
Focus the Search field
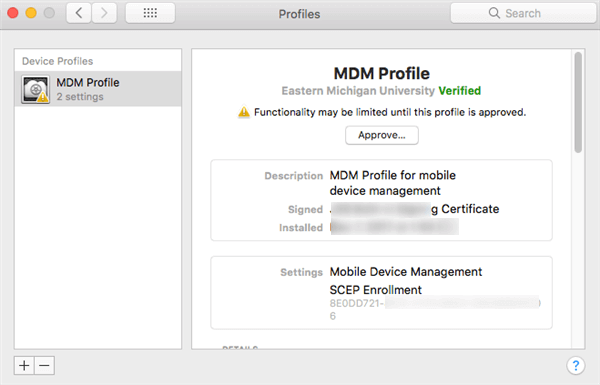(x=523, y=13)
